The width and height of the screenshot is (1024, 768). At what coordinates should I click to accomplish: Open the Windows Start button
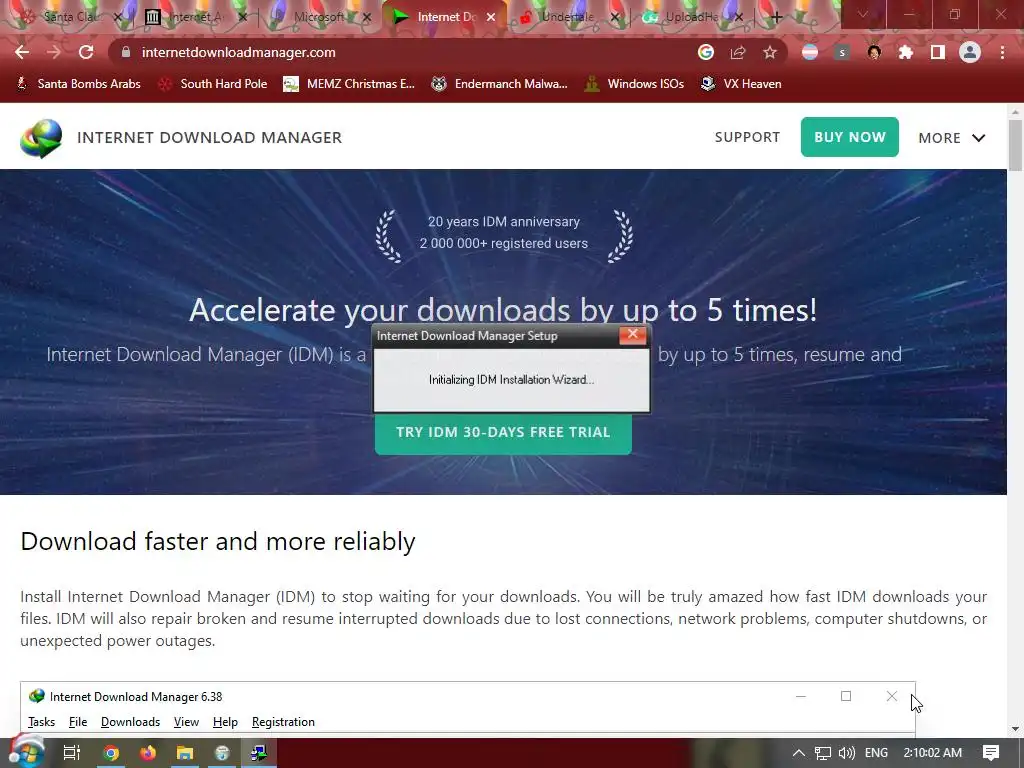25,753
